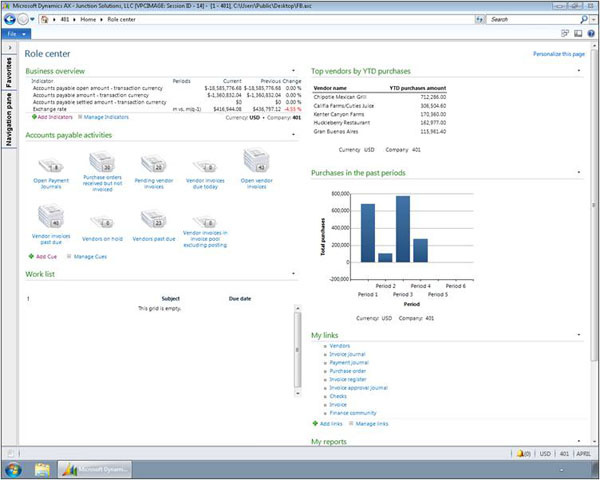Click the Work list vertical scrollbar
This screenshot has width=600, height=480.
(x=297, y=350)
